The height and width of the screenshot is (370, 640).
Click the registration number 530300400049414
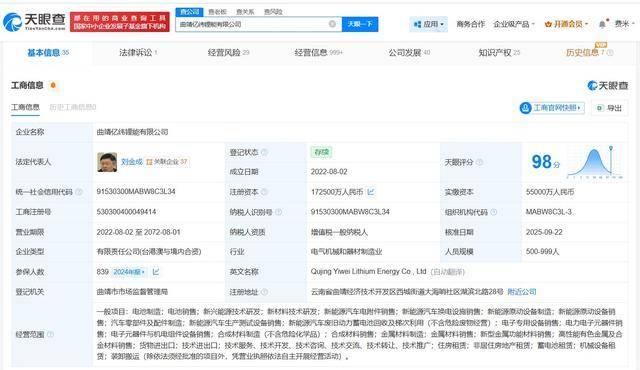coord(126,212)
